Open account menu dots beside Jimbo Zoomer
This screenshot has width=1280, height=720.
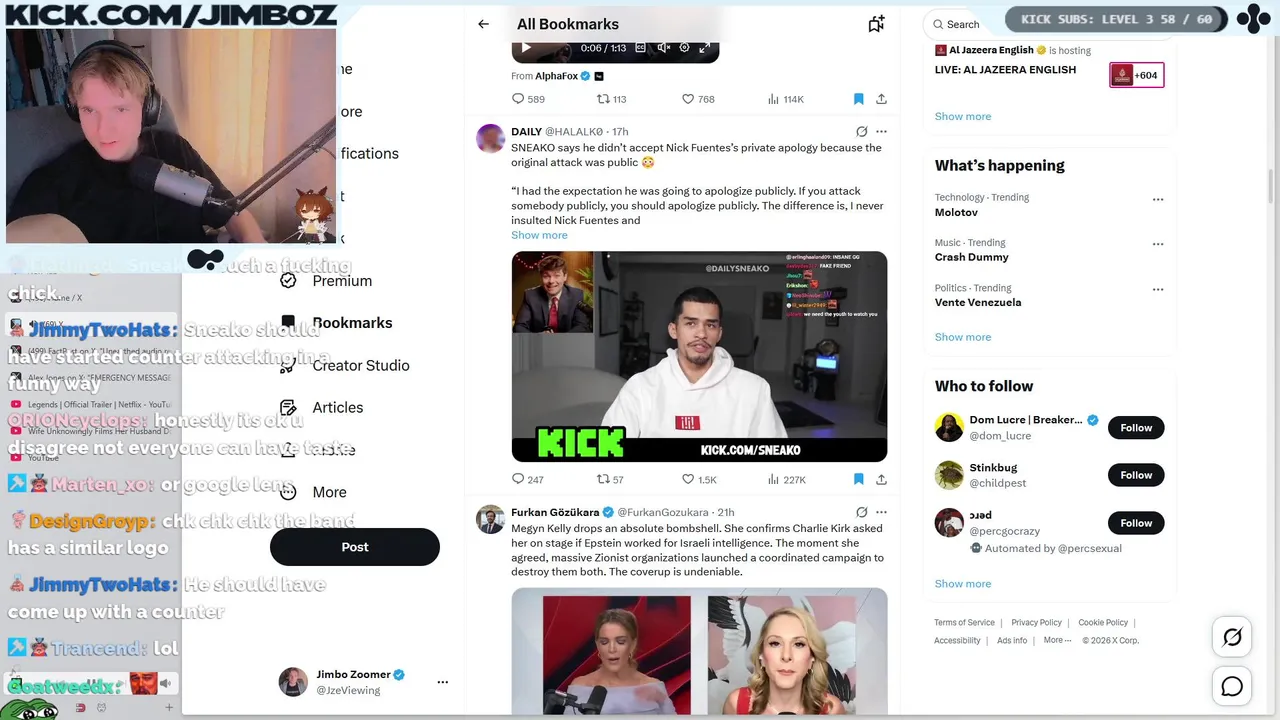coord(442,682)
